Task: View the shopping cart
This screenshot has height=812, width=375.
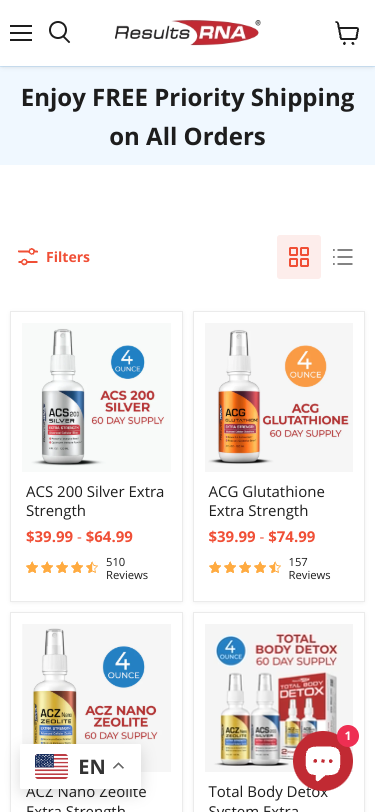Action: (x=347, y=33)
